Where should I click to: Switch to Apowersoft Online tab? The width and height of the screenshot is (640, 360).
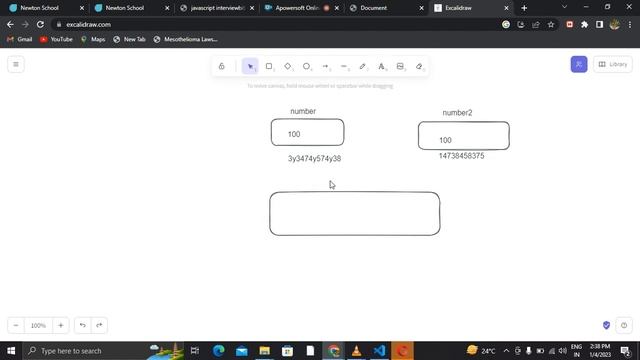(x=302, y=8)
